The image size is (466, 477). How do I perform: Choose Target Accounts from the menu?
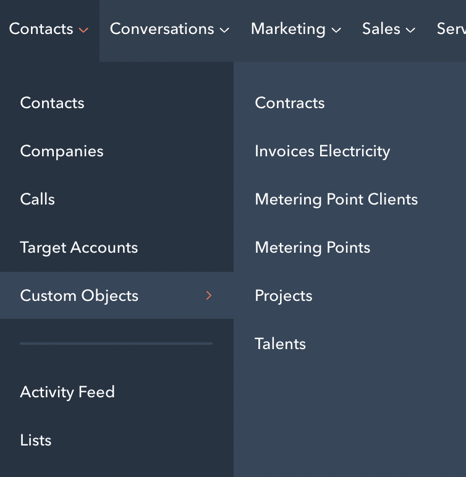(x=79, y=248)
